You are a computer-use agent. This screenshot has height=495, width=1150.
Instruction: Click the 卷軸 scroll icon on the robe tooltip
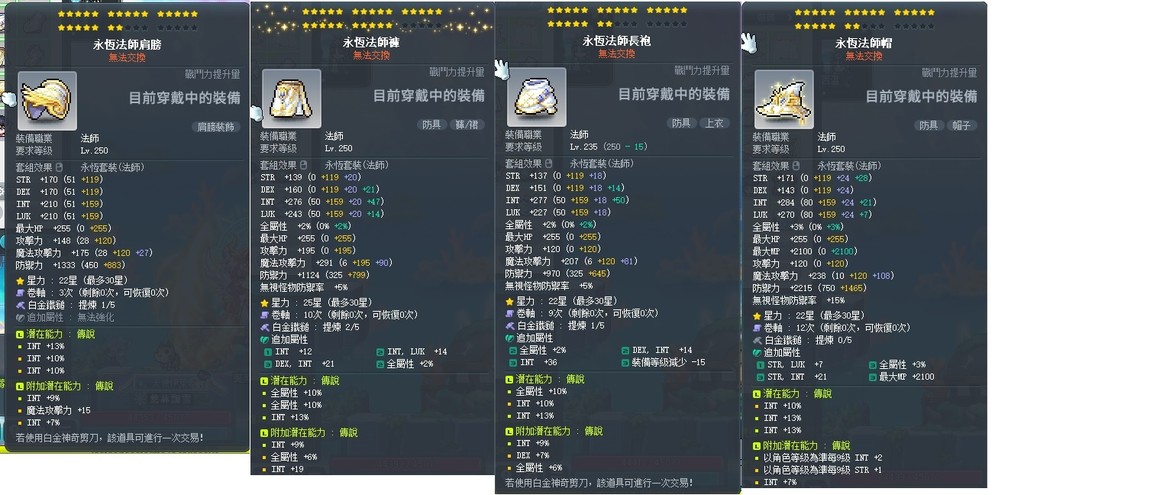[510, 313]
